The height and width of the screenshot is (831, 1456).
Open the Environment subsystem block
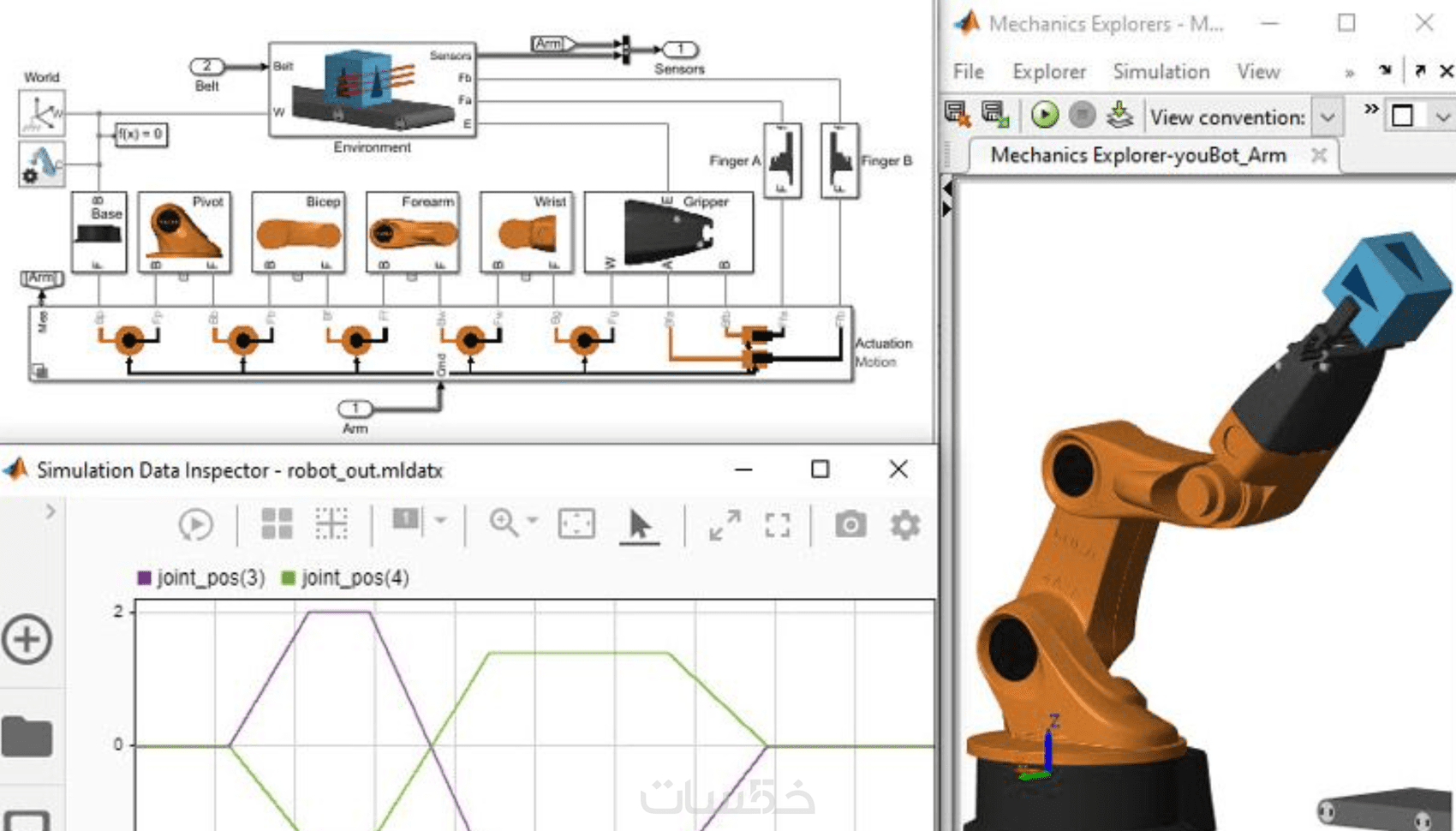point(373,90)
